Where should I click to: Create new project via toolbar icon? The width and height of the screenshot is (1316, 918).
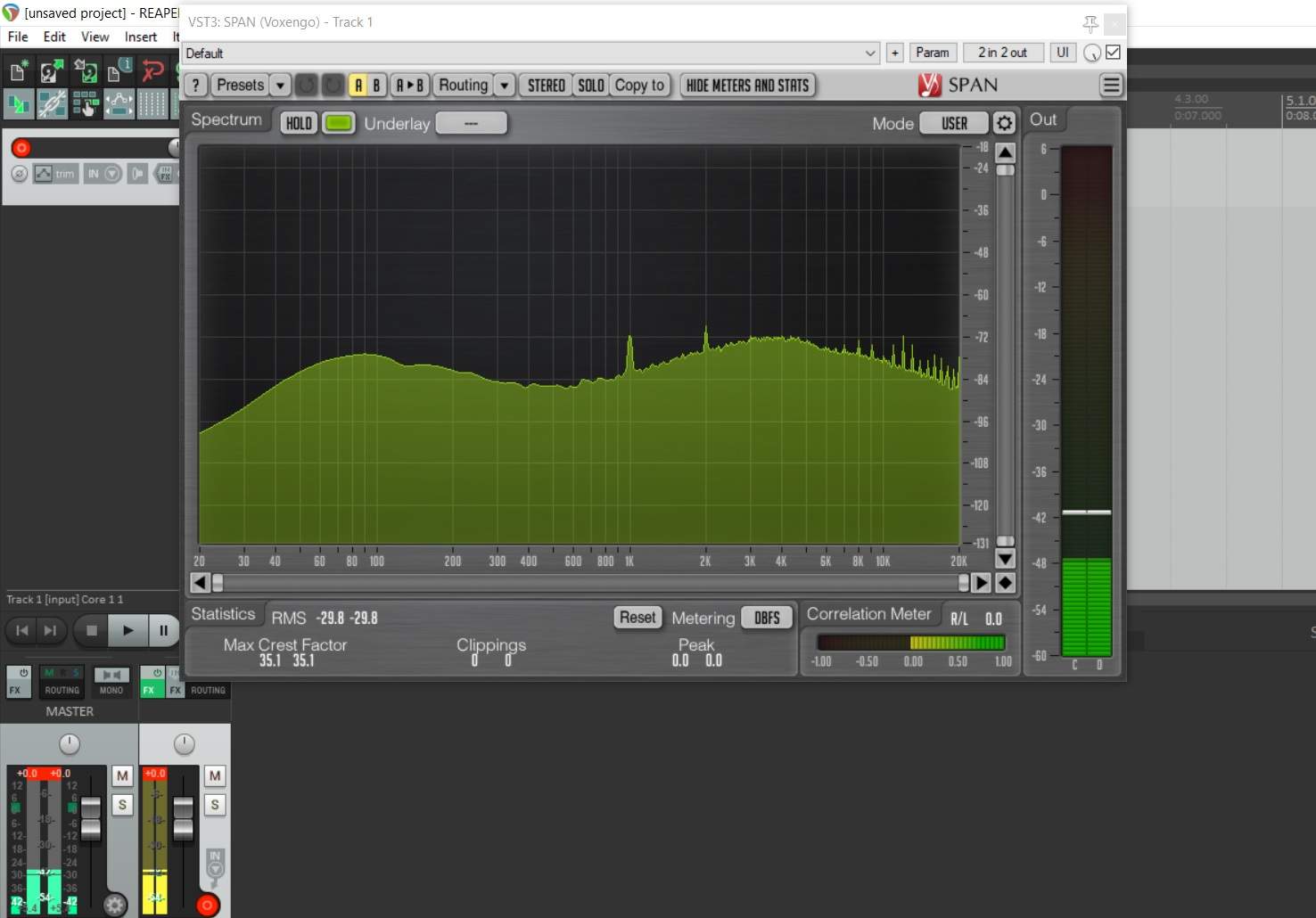(18, 70)
